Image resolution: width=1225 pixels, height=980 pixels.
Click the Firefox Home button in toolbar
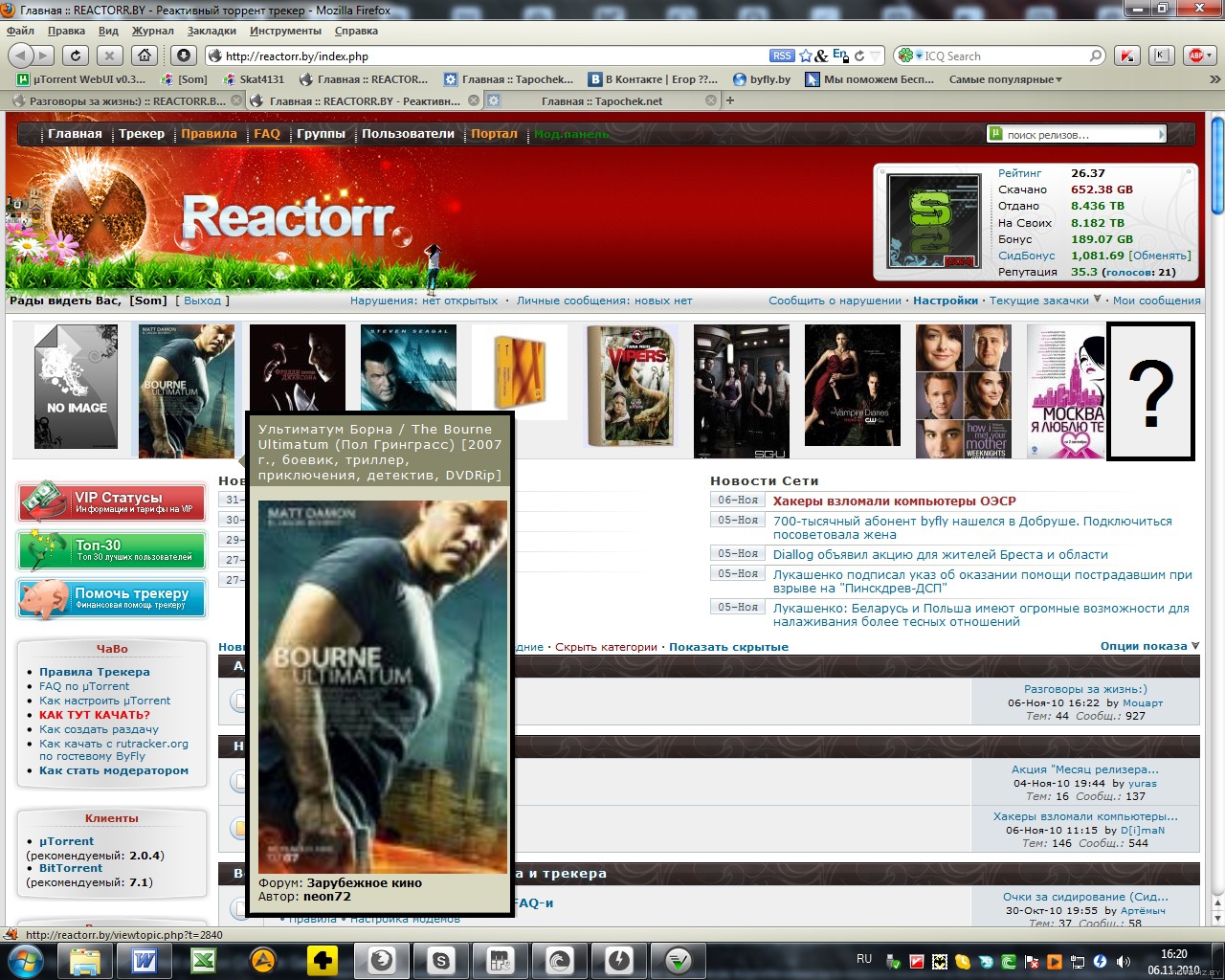pos(144,56)
